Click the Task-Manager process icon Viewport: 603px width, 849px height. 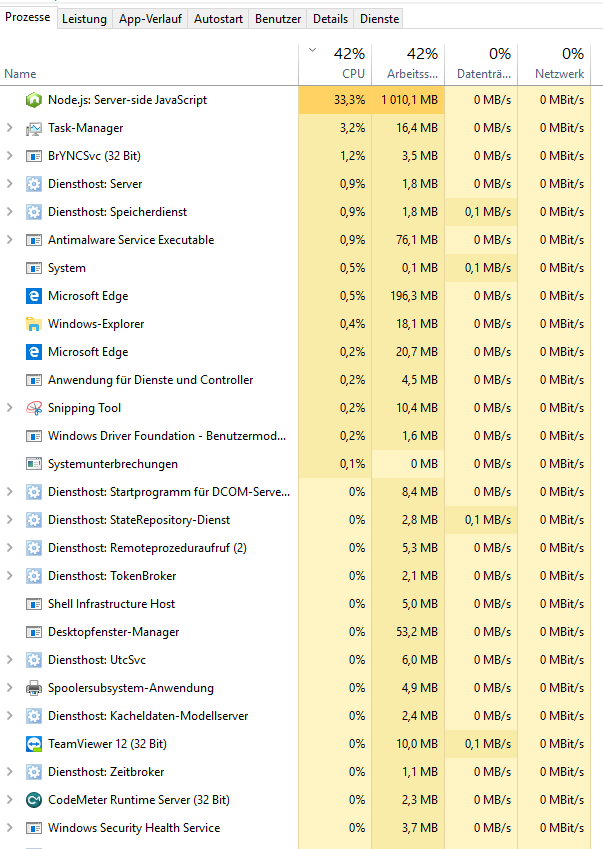34,128
